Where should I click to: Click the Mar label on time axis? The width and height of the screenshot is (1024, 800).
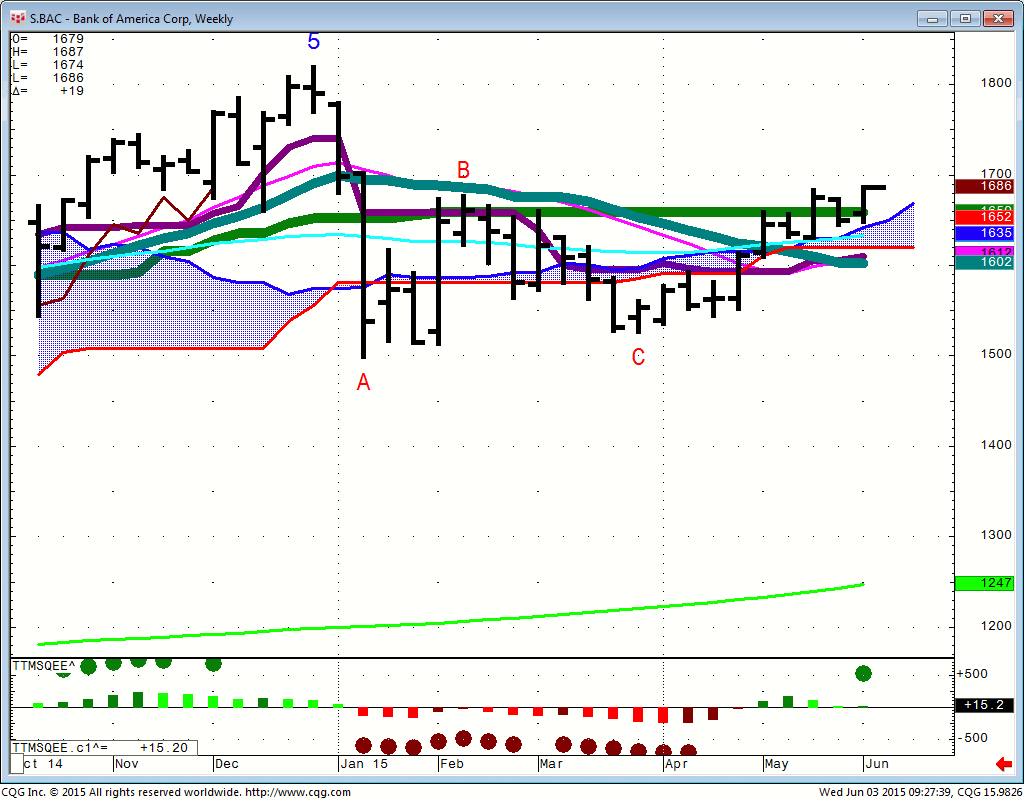pos(551,763)
